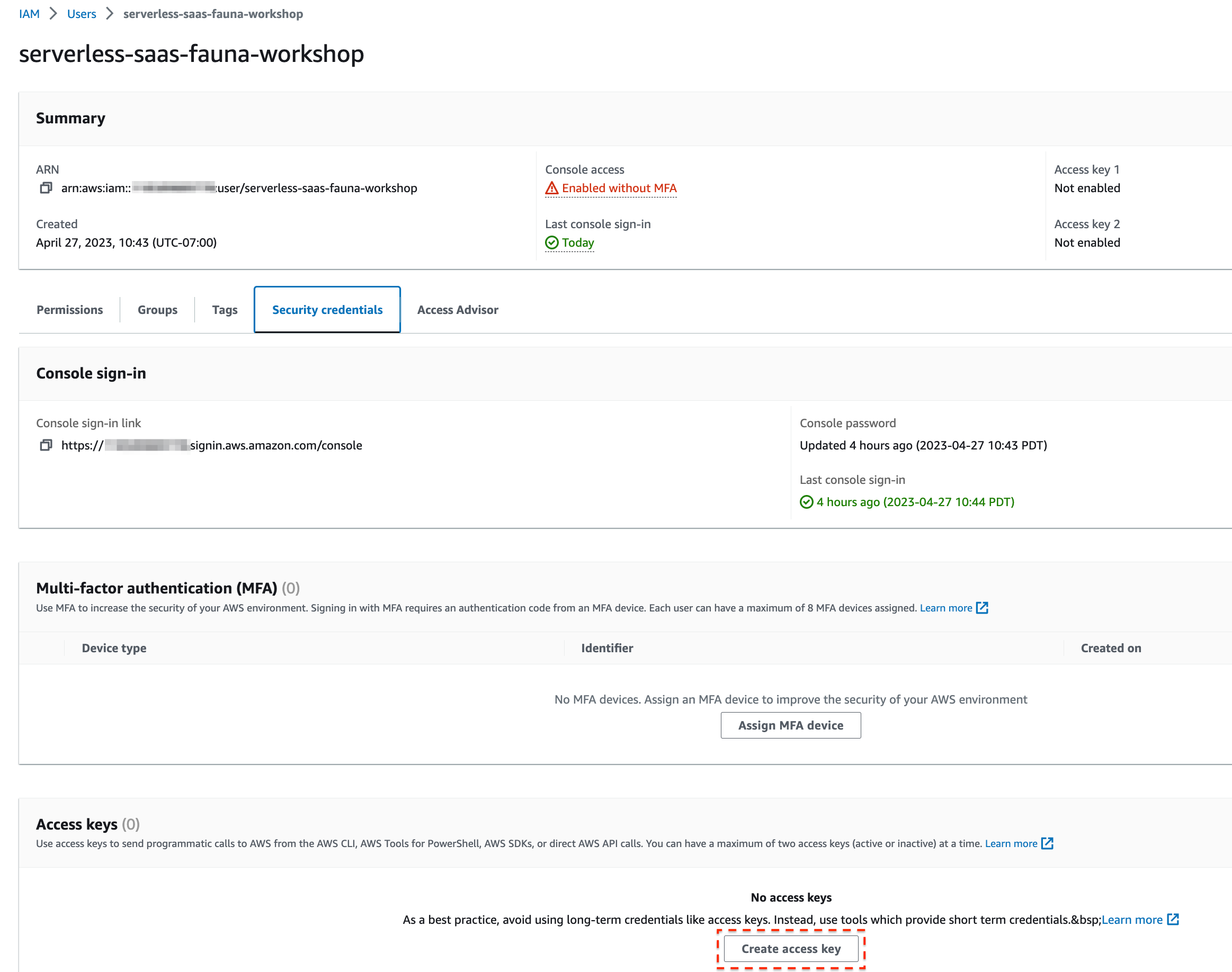Viewport: 1232px width, 972px height.
Task: Copy the console sign-in link with the copy icon
Action: [46, 445]
